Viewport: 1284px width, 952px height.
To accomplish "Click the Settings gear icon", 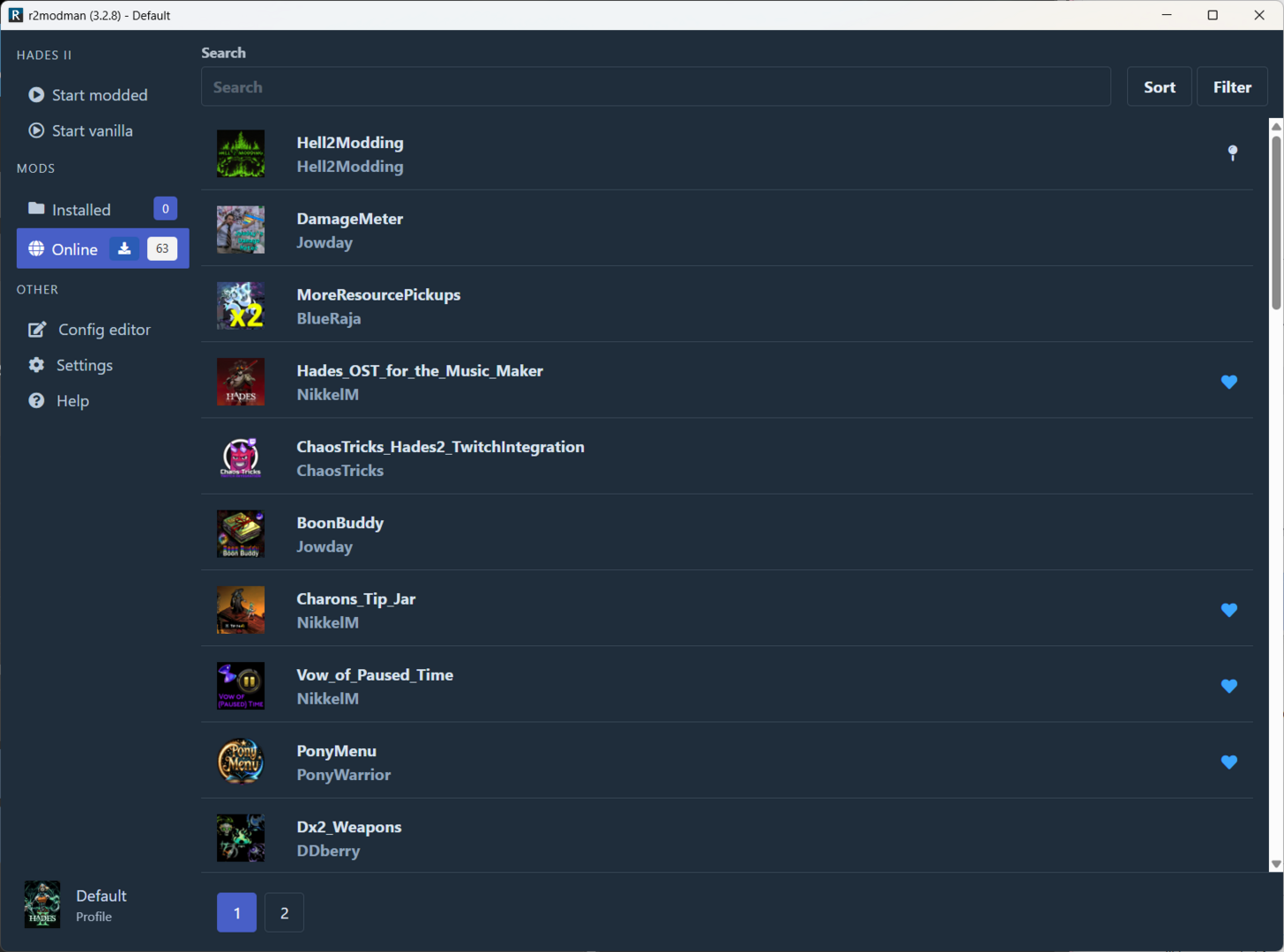I will 36,365.
